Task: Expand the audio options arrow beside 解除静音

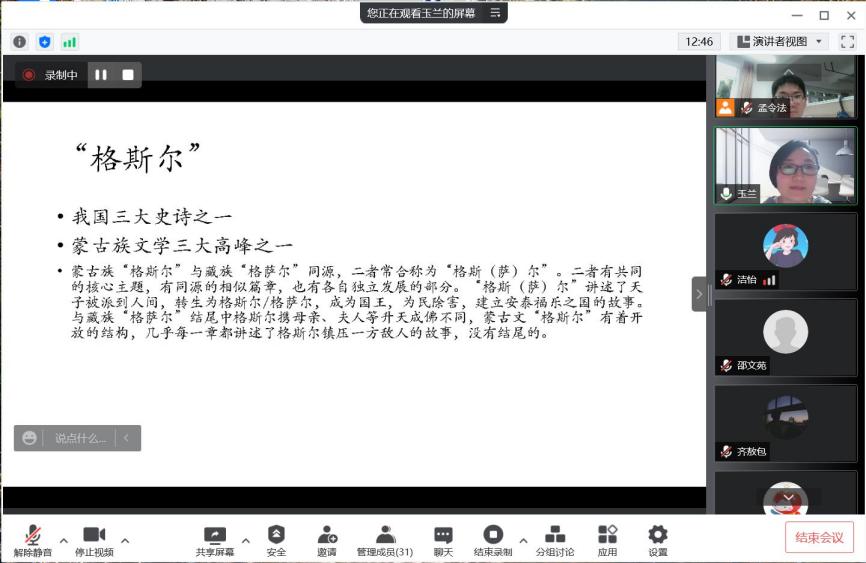Action: tap(64, 541)
